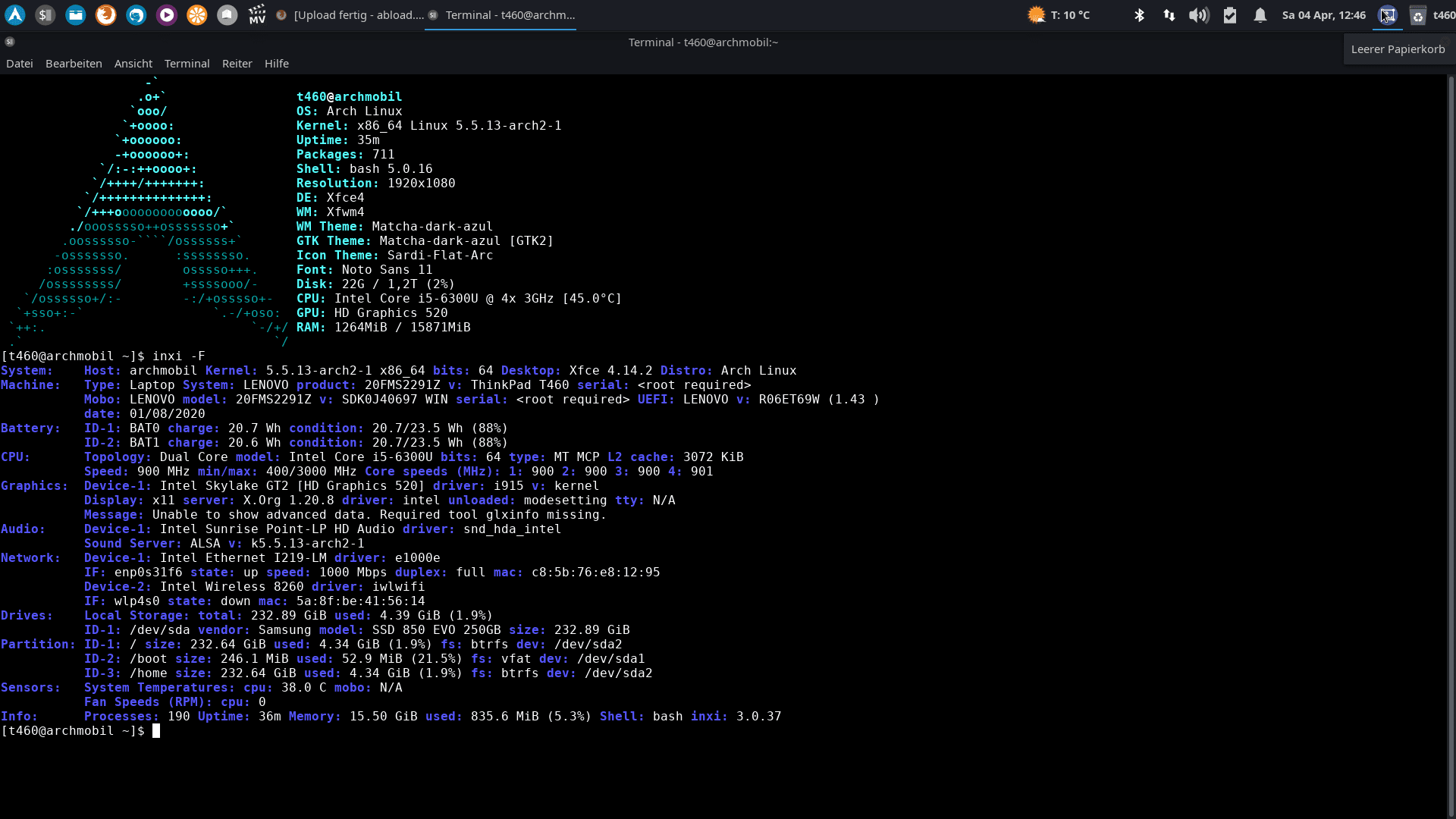Click the 'Icon Theme: Sardi-Flat-Arc' line
The width and height of the screenshot is (1456, 819).
pos(394,255)
